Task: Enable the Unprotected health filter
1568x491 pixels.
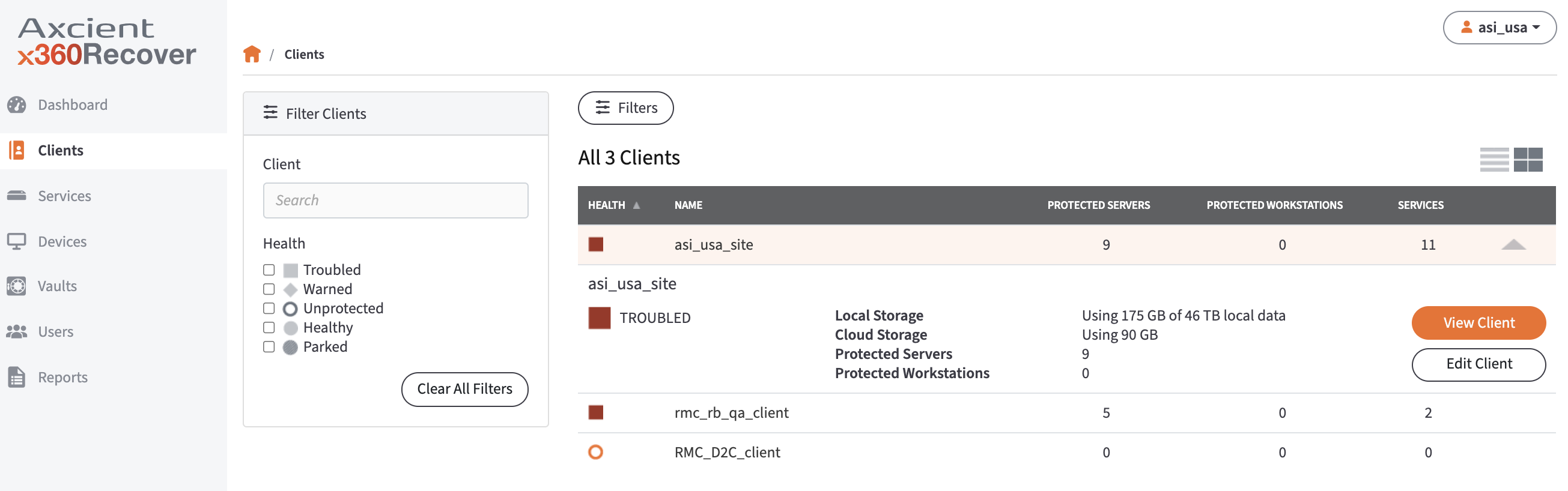Action: point(269,308)
